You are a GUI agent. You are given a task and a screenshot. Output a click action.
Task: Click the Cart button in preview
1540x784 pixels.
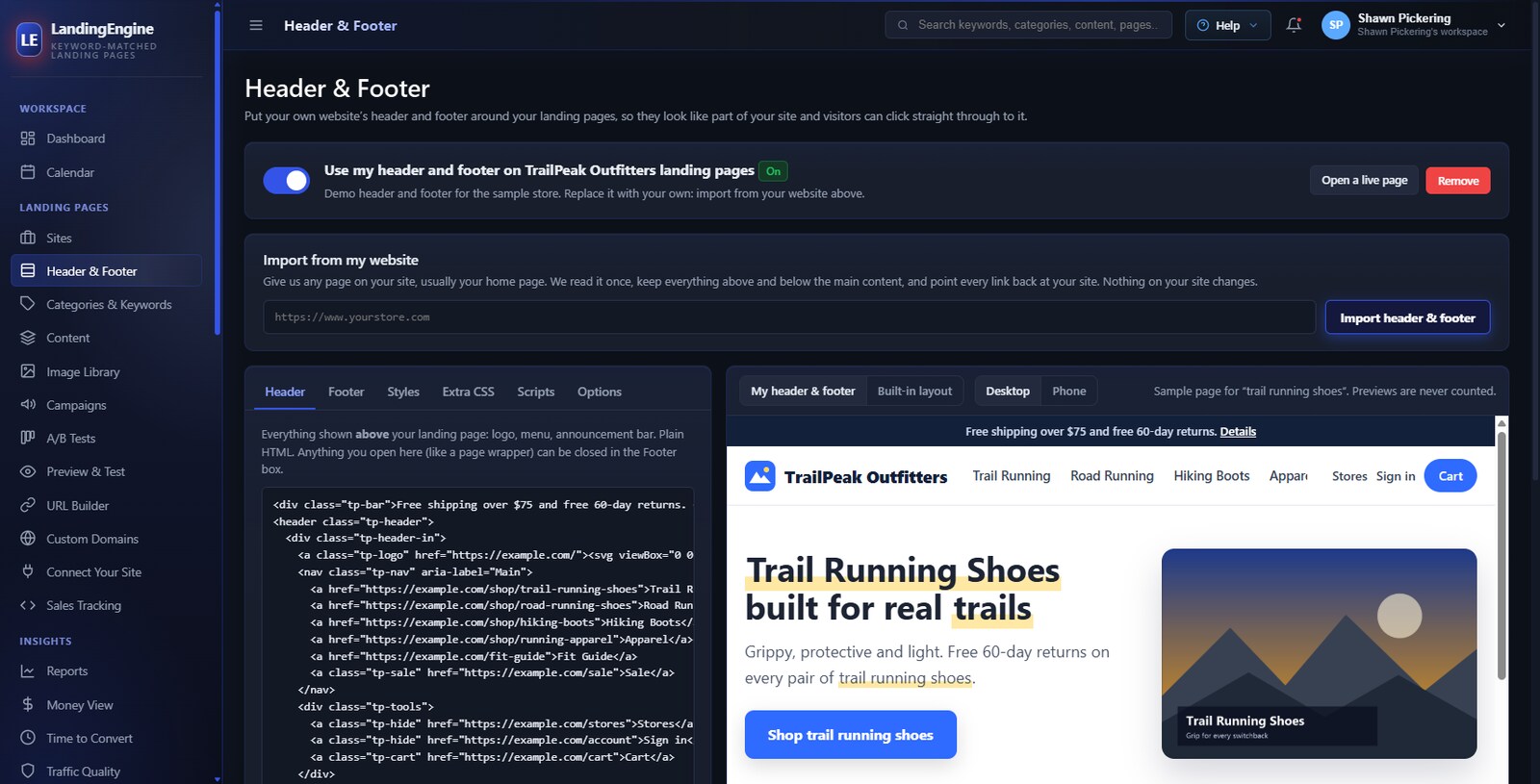tap(1450, 476)
